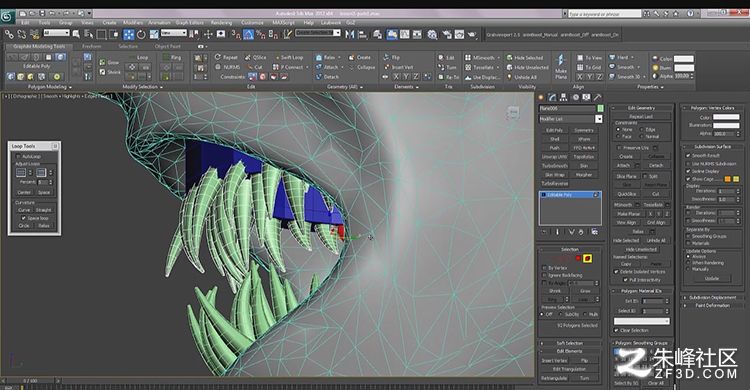
Task: Click the Save file icon in quick access bar
Action: pyautogui.click(x=42, y=13)
